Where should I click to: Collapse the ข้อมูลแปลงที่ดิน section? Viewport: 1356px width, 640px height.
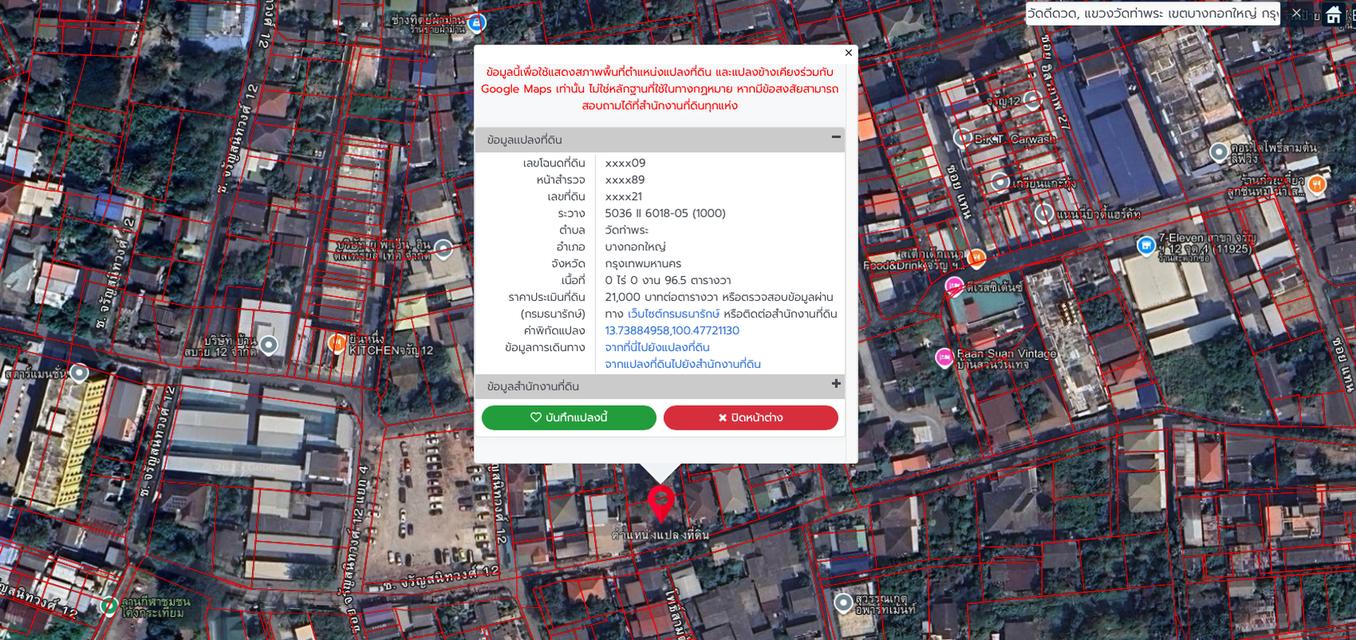[x=836, y=138]
